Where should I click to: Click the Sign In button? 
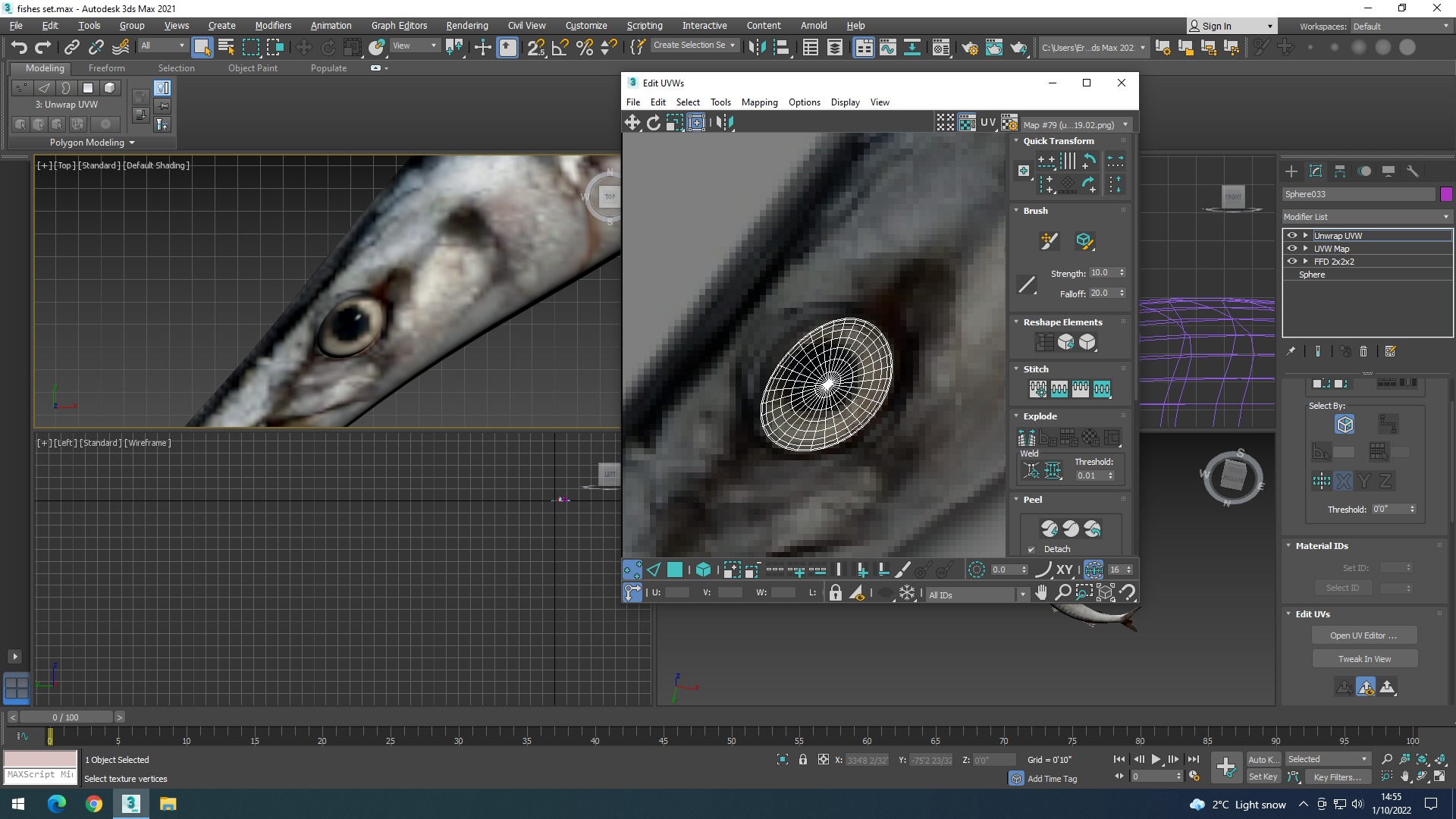[x=1231, y=26]
